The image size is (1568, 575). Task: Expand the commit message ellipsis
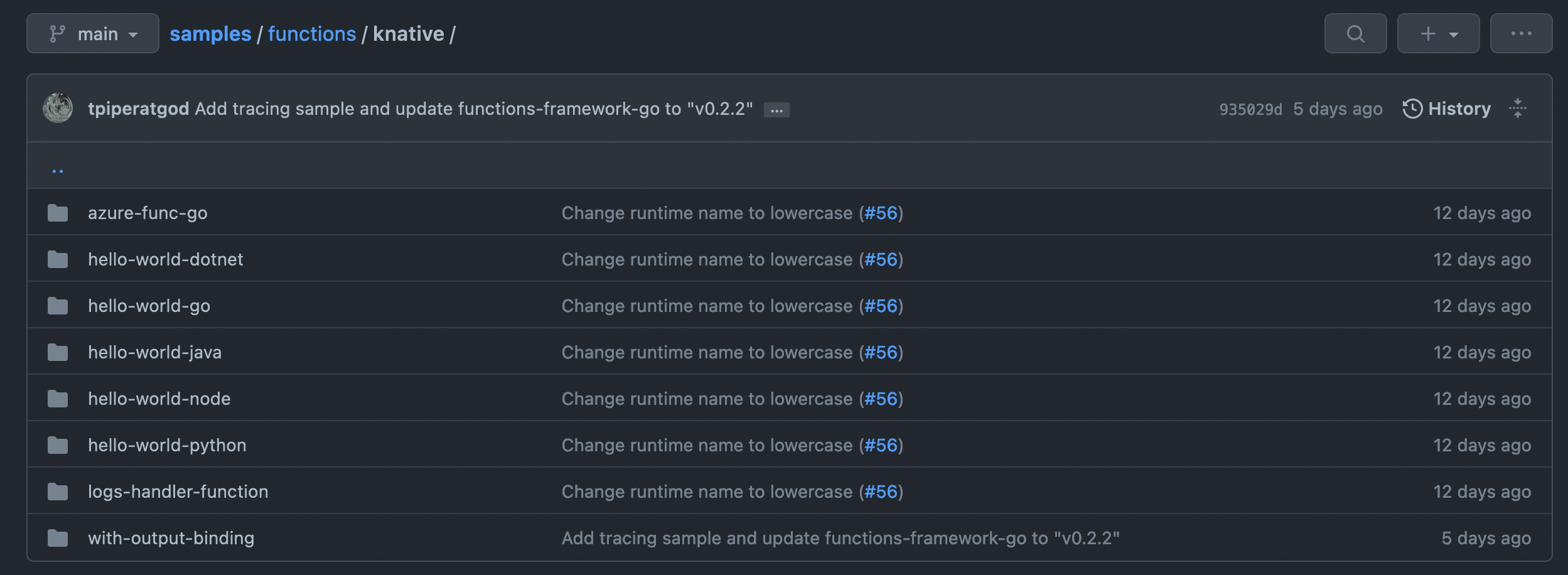(776, 110)
